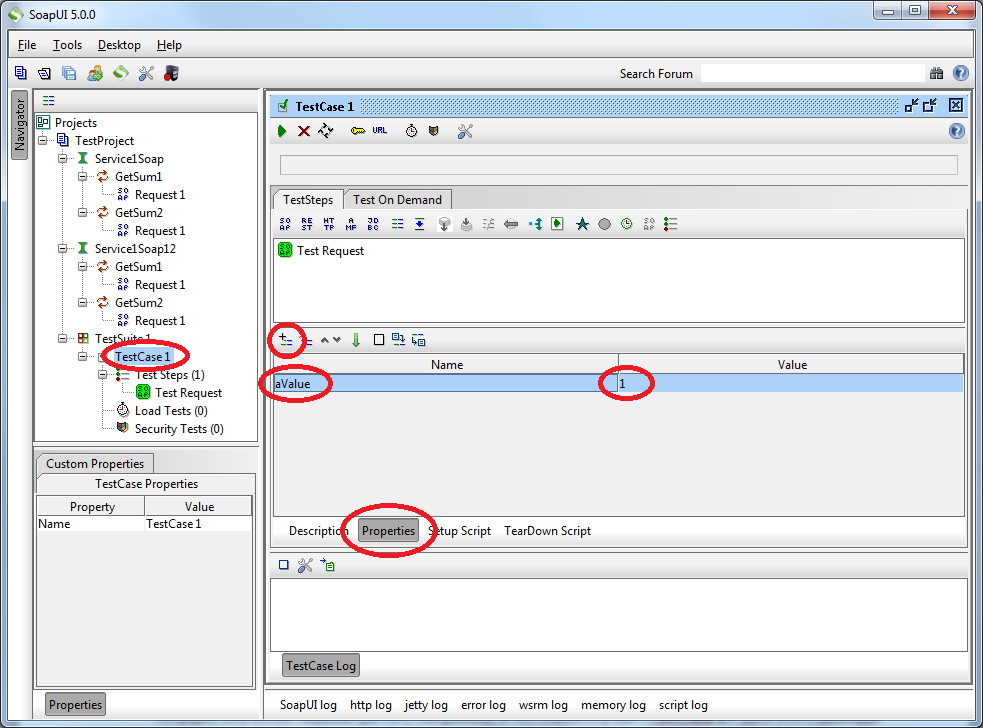983x728 pixels.
Task: Open the Desktop menu
Action: (x=119, y=45)
